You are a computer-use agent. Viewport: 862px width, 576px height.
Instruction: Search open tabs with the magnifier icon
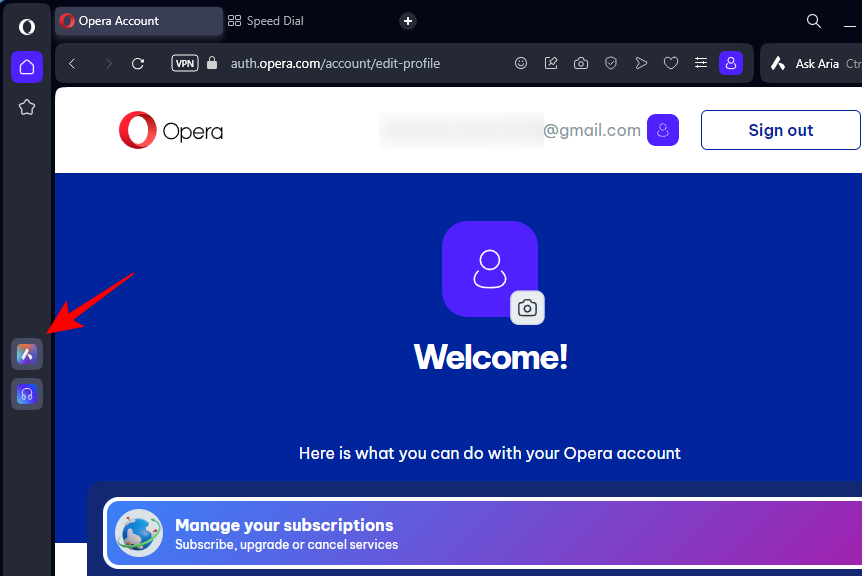tap(814, 21)
